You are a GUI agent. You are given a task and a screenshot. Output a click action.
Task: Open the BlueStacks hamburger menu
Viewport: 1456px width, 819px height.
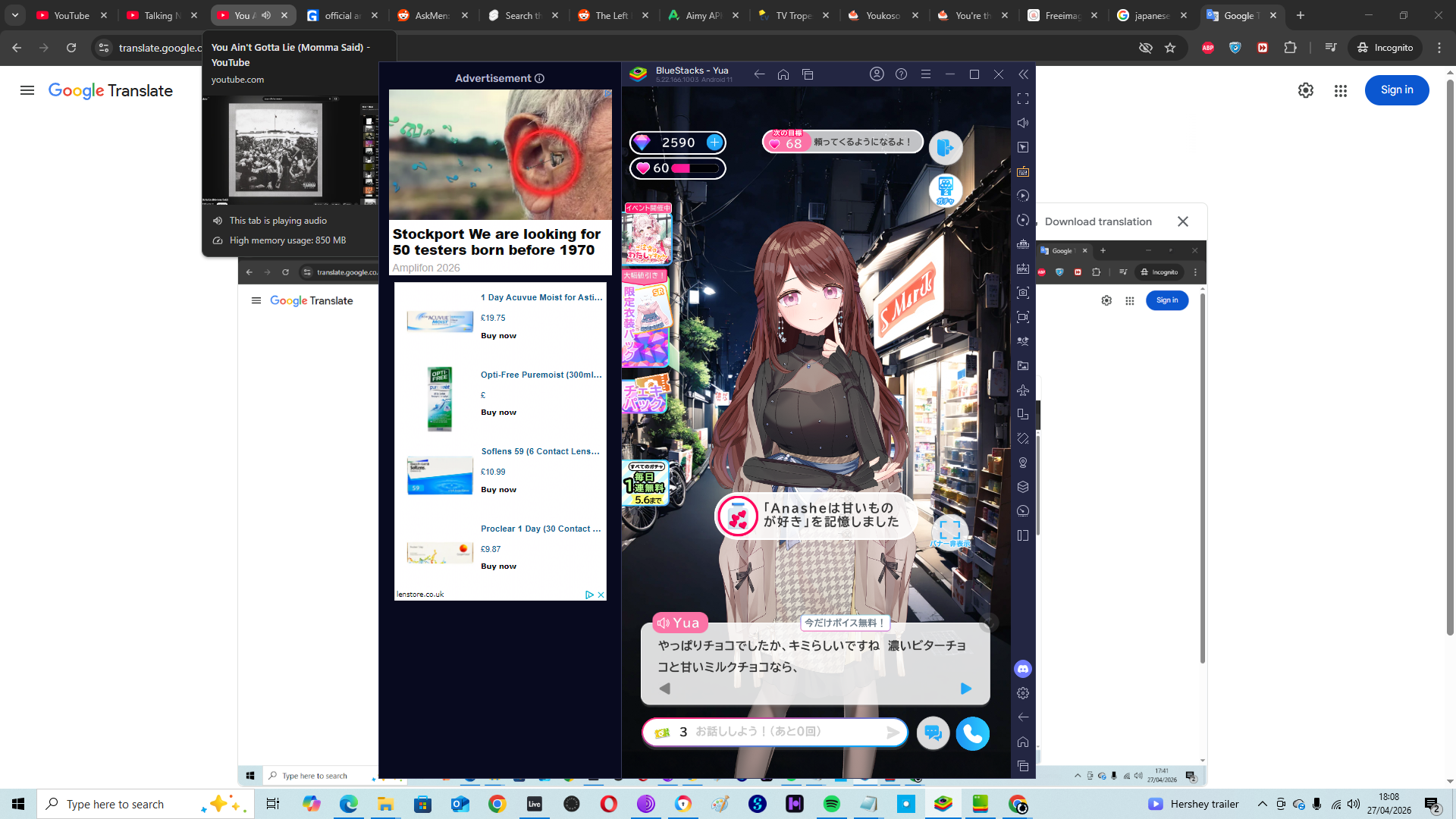[x=925, y=74]
